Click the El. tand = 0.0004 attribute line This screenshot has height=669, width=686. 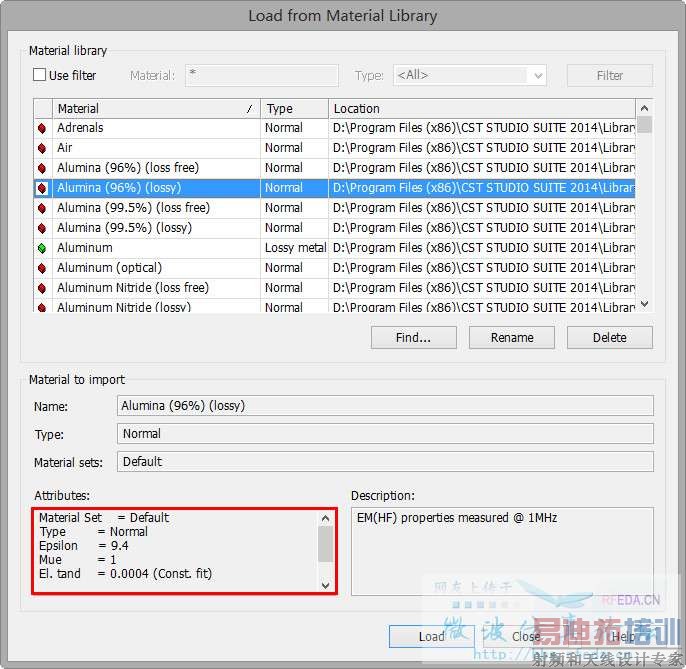click(125, 574)
